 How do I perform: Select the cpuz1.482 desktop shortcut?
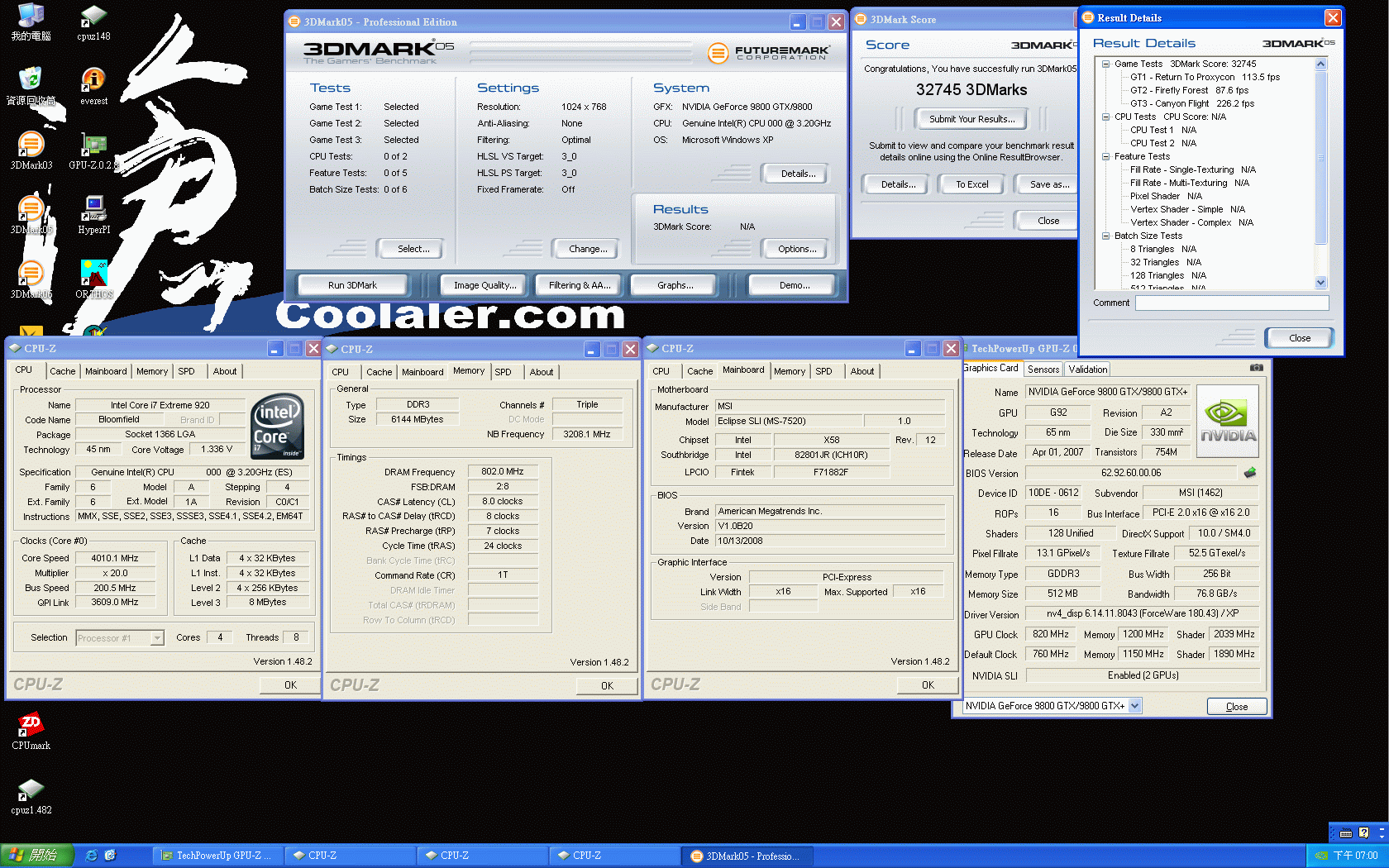click(31, 795)
